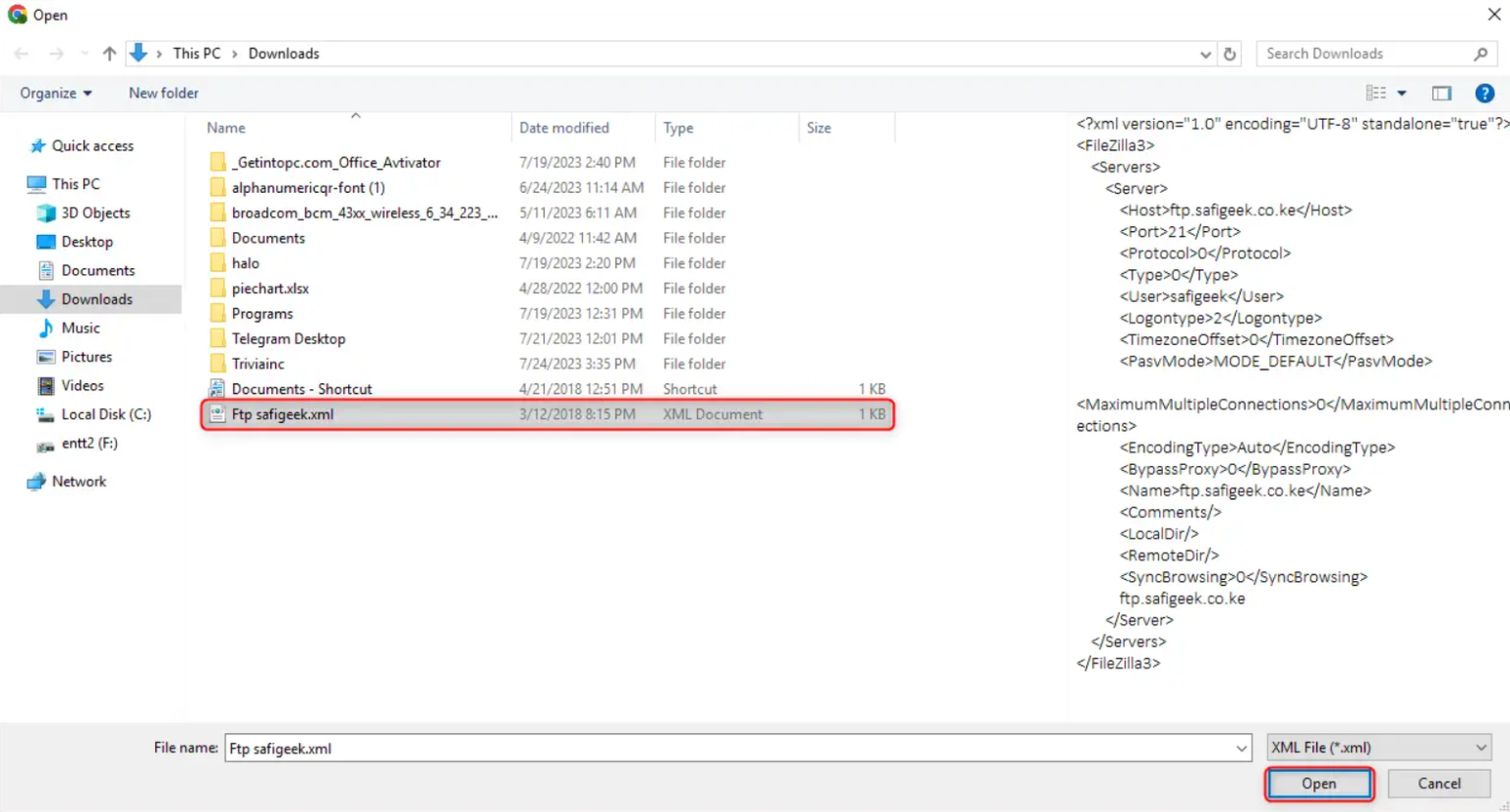Switch to This PC in the breadcrumb
The height and width of the screenshot is (812, 1510).
pos(197,53)
